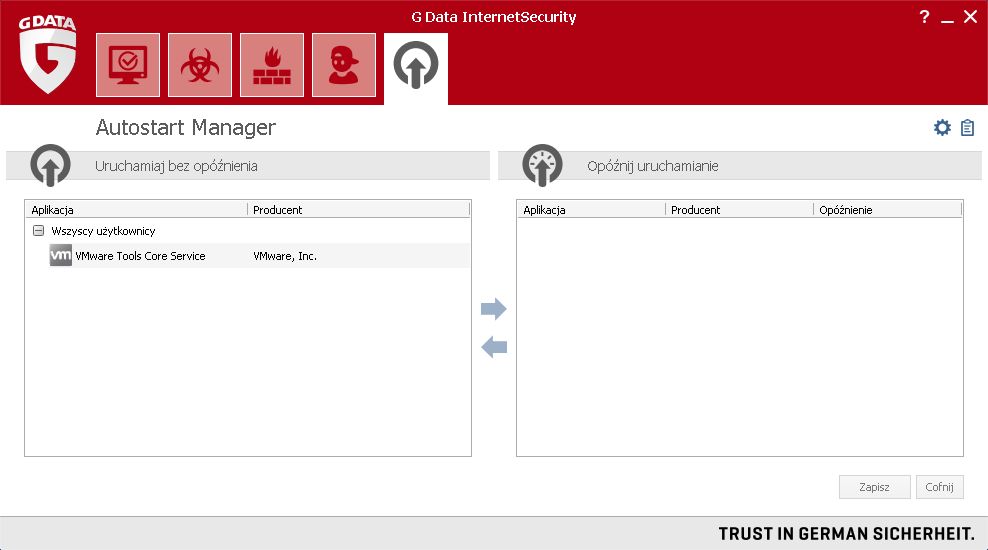Open the virus protection biohazard tab
988x550 pixels.
point(200,65)
